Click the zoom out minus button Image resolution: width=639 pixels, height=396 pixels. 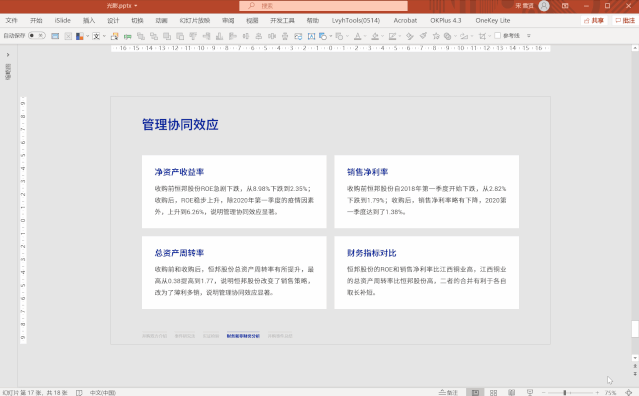(x=543, y=392)
